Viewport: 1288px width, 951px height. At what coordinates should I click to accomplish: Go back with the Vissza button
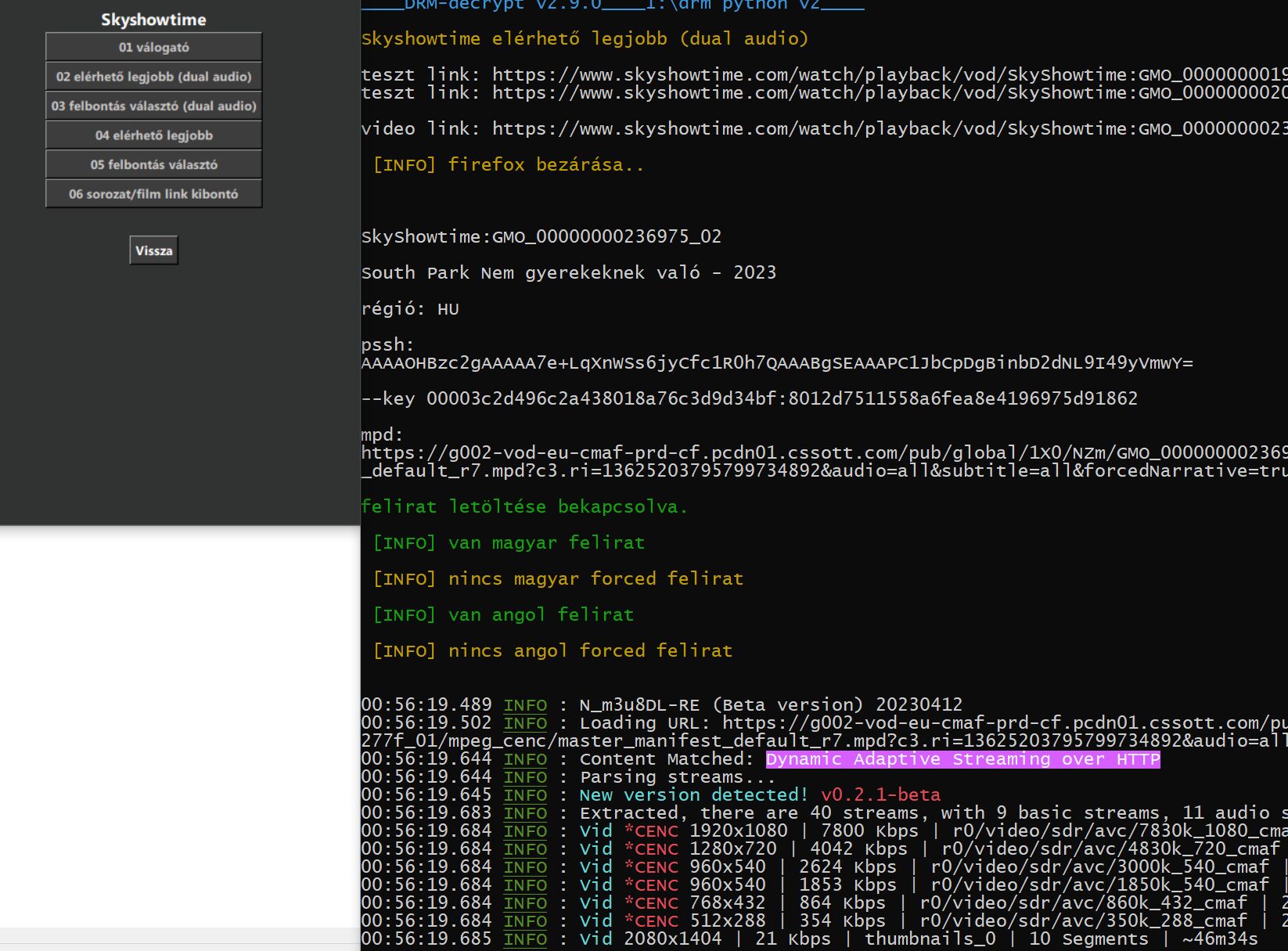tap(153, 250)
